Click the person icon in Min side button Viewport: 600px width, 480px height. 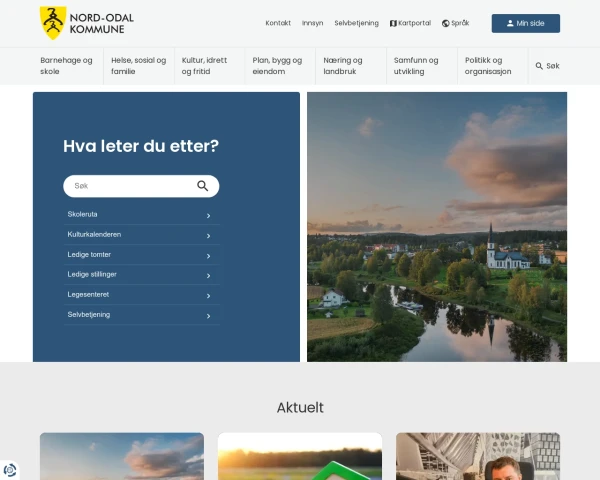coord(510,23)
